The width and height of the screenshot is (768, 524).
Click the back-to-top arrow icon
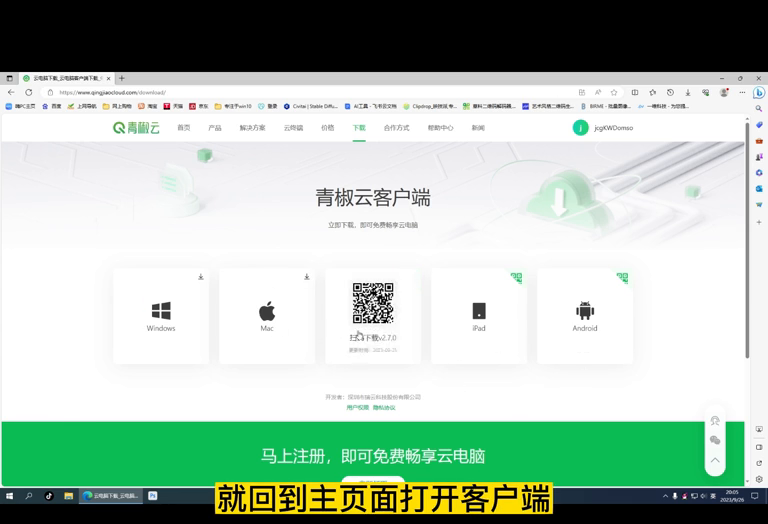[715, 460]
